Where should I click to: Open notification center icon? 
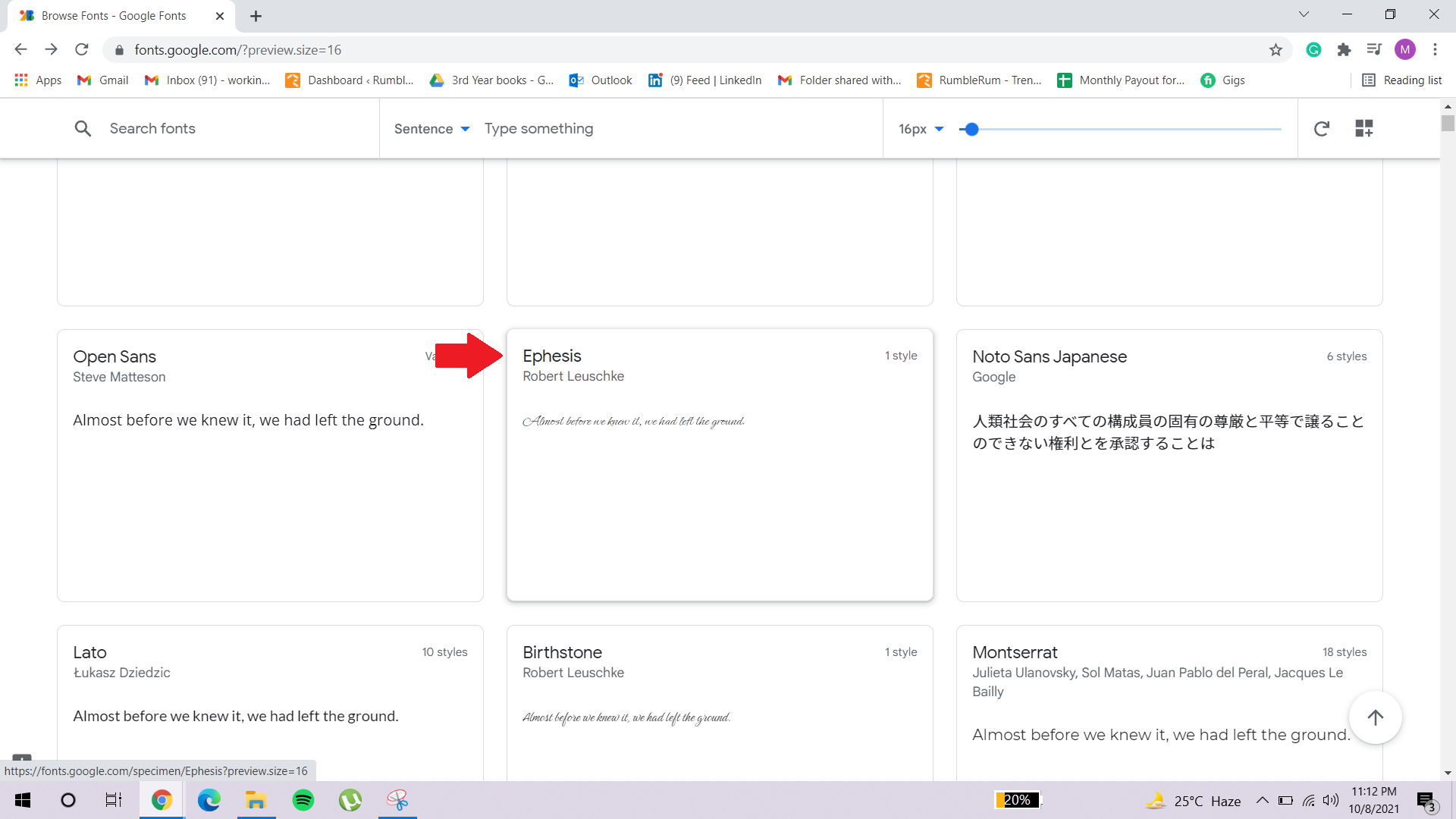(1426, 801)
